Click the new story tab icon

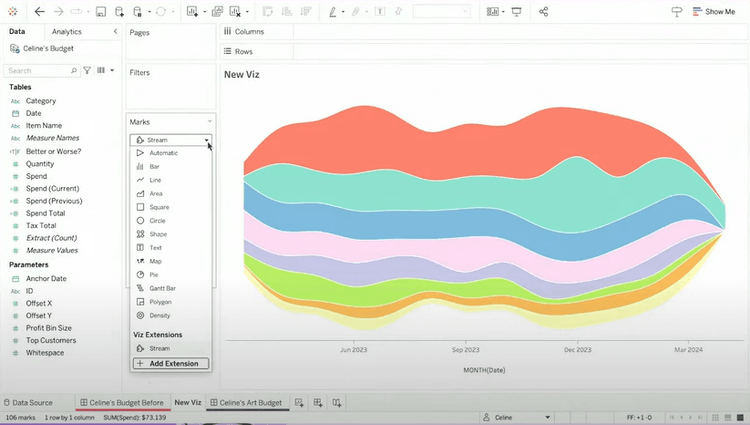point(337,403)
